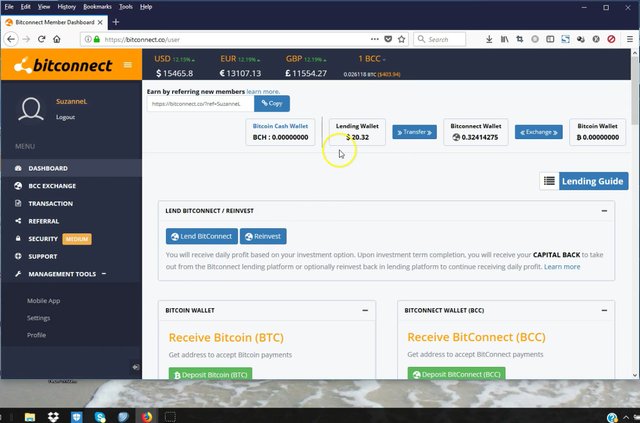Screen dimensions: 640x423
Task: Open the new tab plus button
Action: click(x=116, y=22)
